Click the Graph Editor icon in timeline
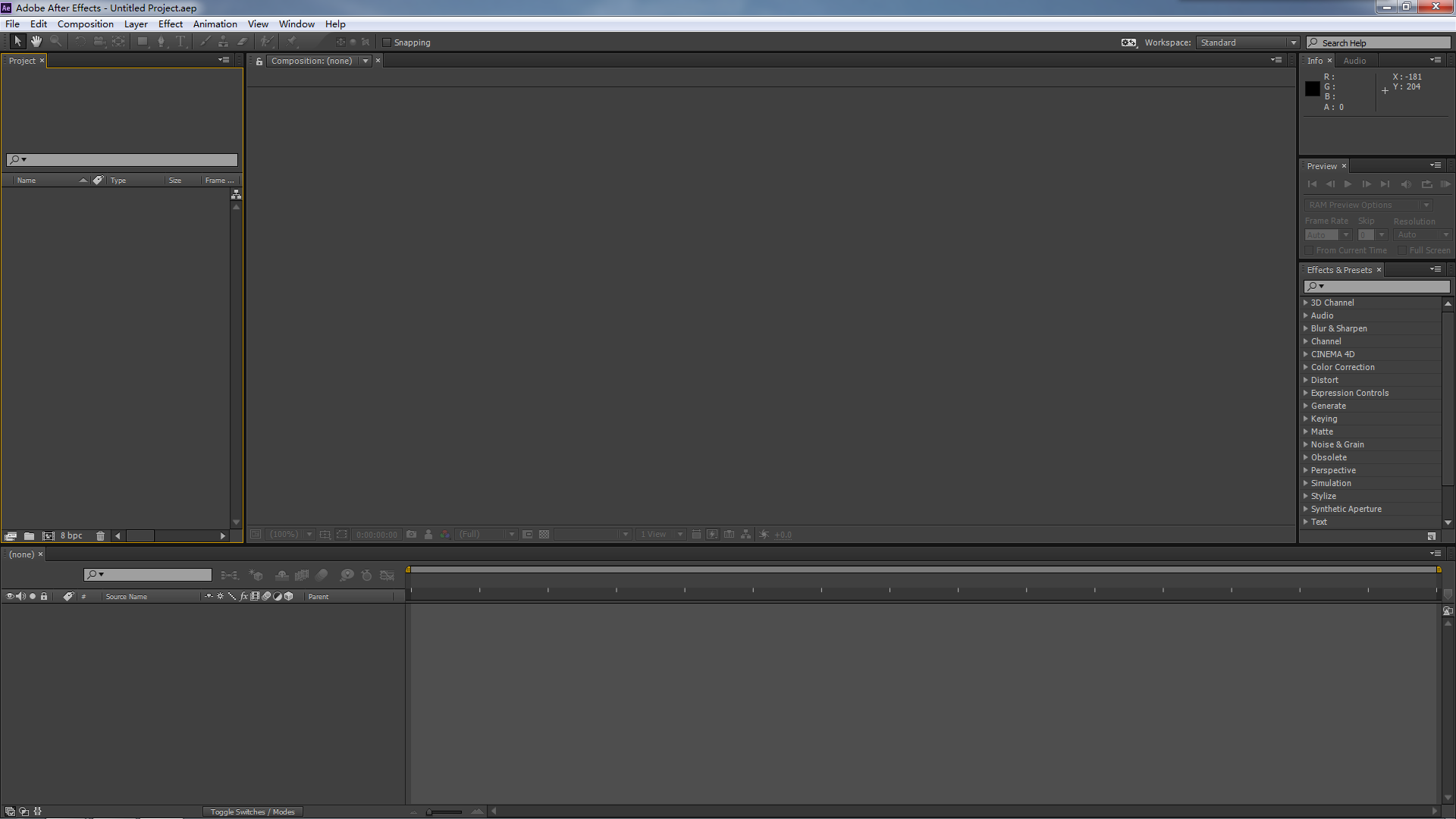This screenshot has height=819, width=1456. click(x=388, y=576)
